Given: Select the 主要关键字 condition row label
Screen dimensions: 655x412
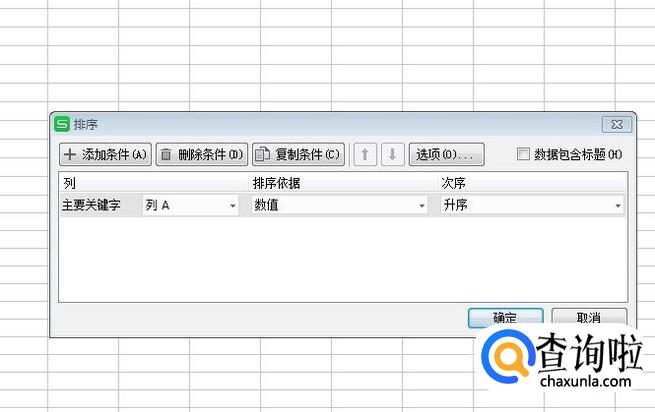Looking at the screenshot, I should tap(98, 205).
